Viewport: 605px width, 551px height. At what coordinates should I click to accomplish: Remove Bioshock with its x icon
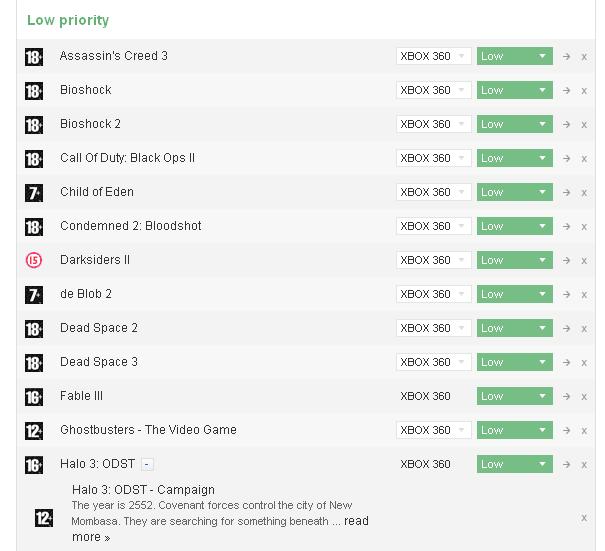click(584, 91)
